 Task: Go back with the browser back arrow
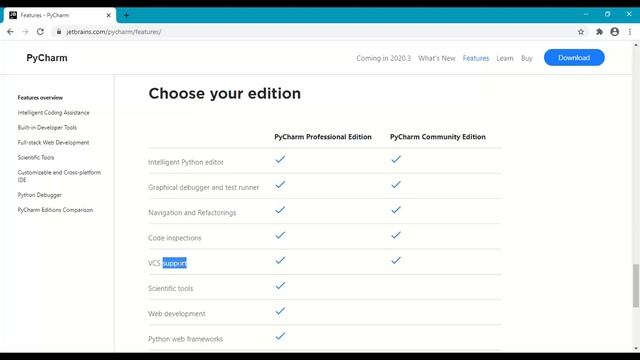pyautogui.click(x=10, y=31)
